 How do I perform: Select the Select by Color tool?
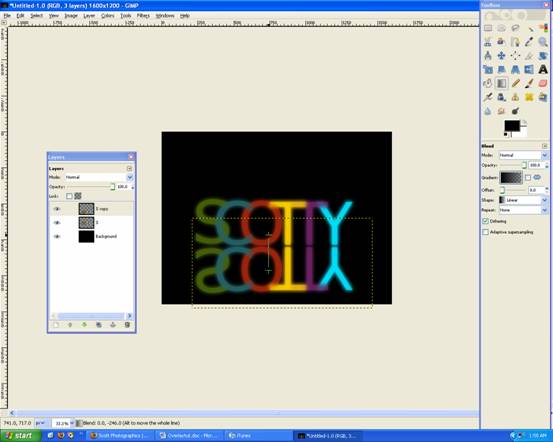pos(543,28)
